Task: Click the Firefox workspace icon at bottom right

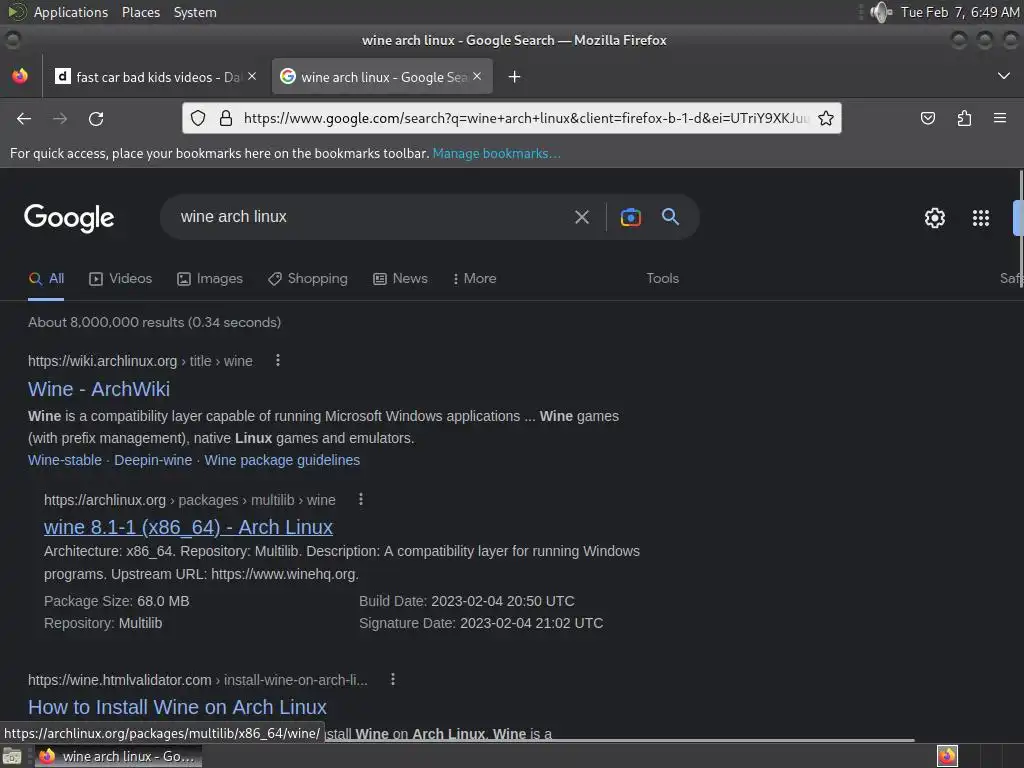Action: tap(947, 756)
